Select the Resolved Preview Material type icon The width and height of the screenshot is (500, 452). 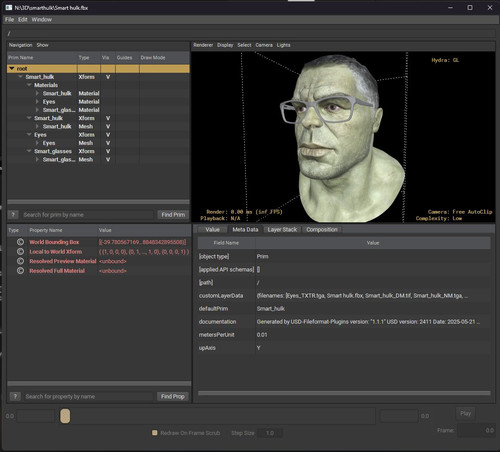[x=20, y=261]
